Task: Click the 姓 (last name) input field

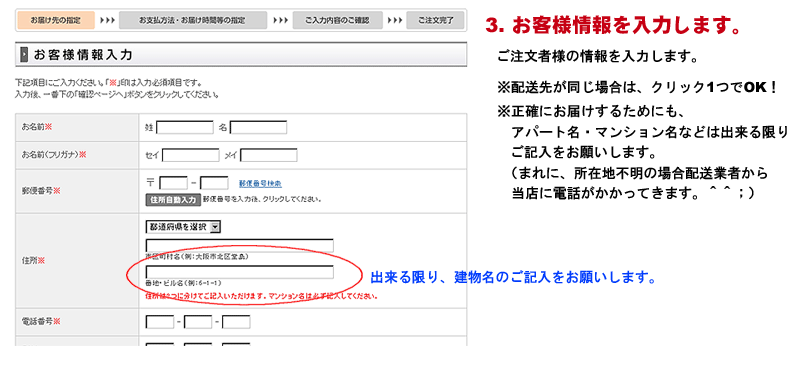Action: [x=185, y=128]
